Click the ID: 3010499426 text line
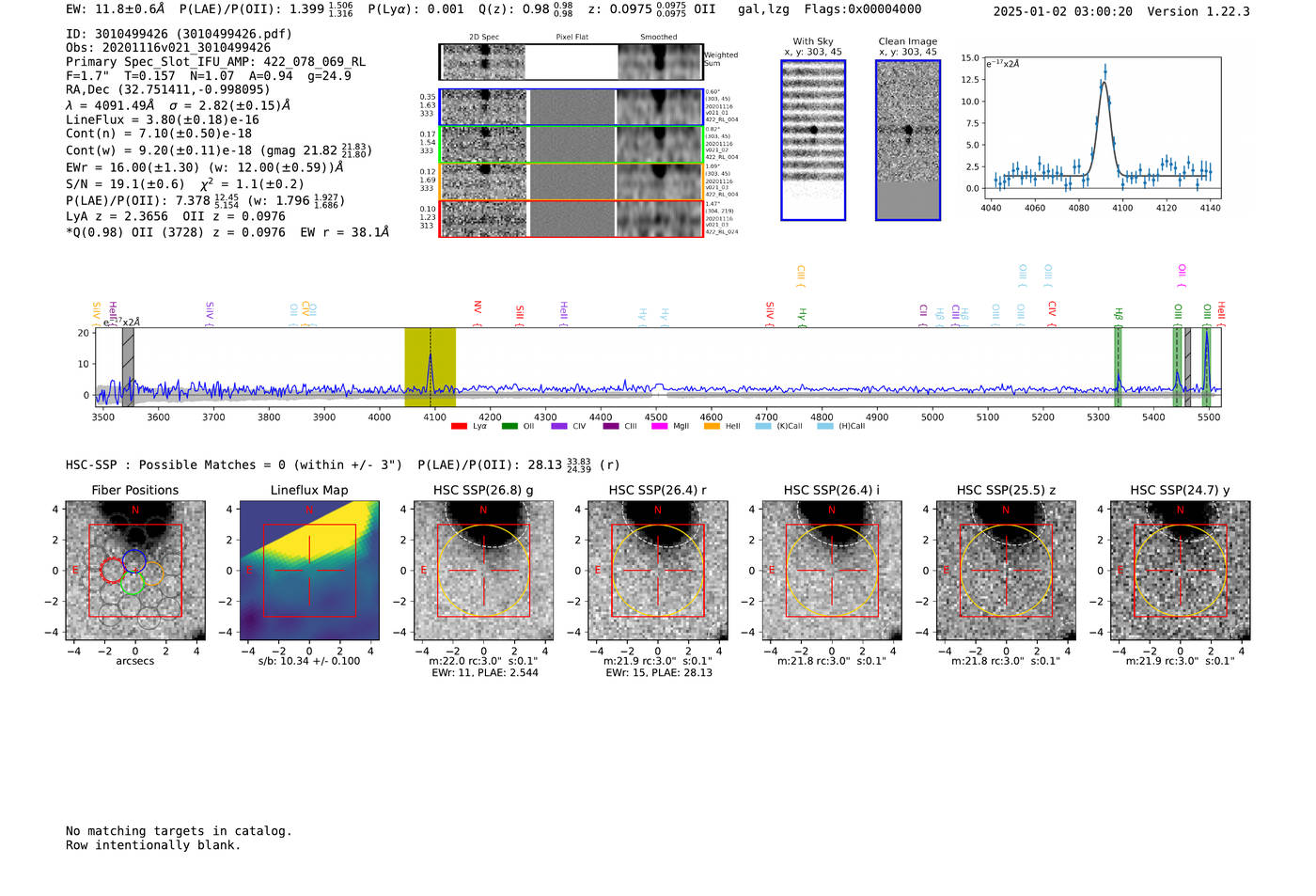The image size is (1316, 896). pos(179,34)
